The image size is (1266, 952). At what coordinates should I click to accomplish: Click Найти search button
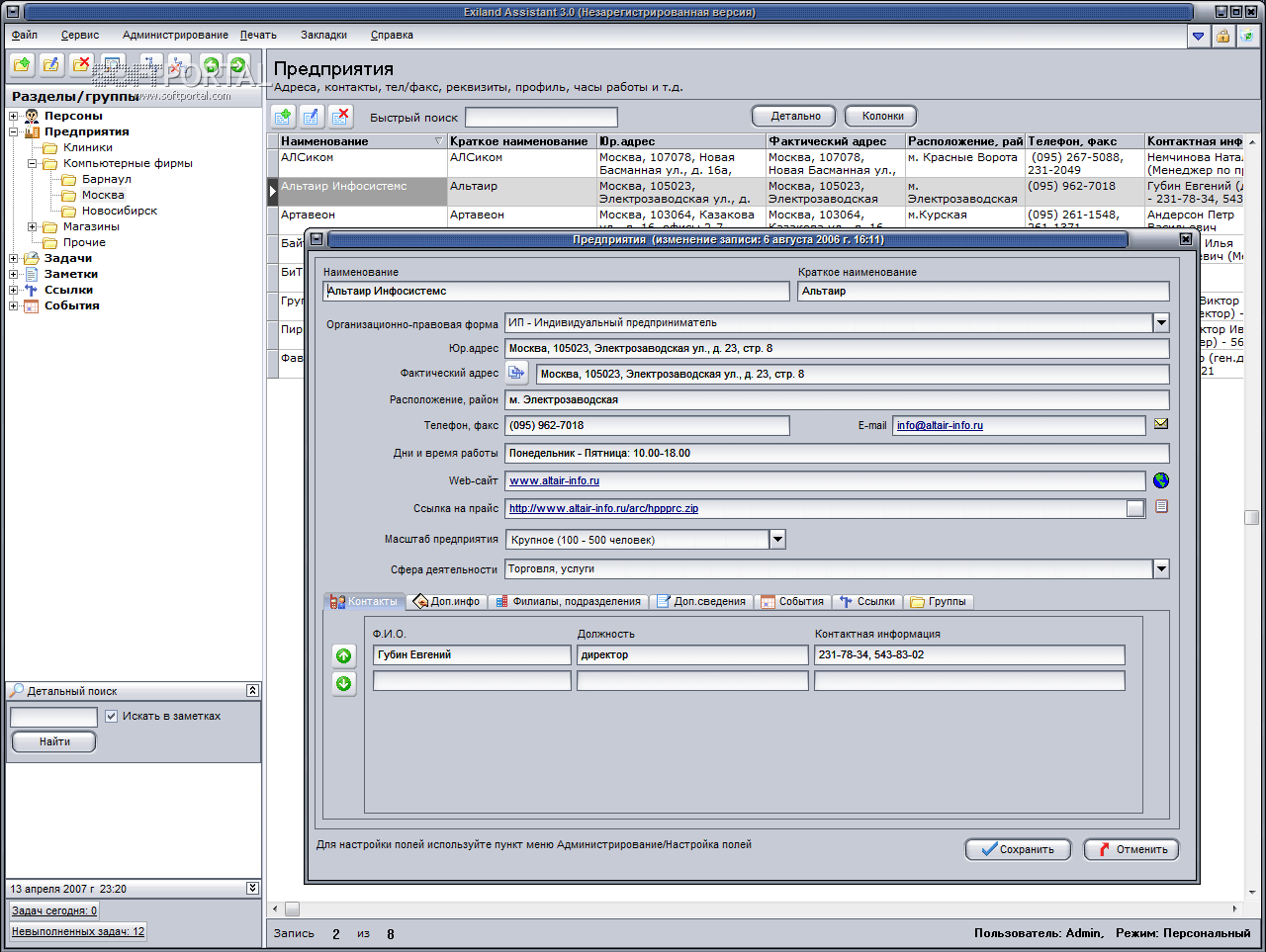pyautogui.click(x=53, y=741)
